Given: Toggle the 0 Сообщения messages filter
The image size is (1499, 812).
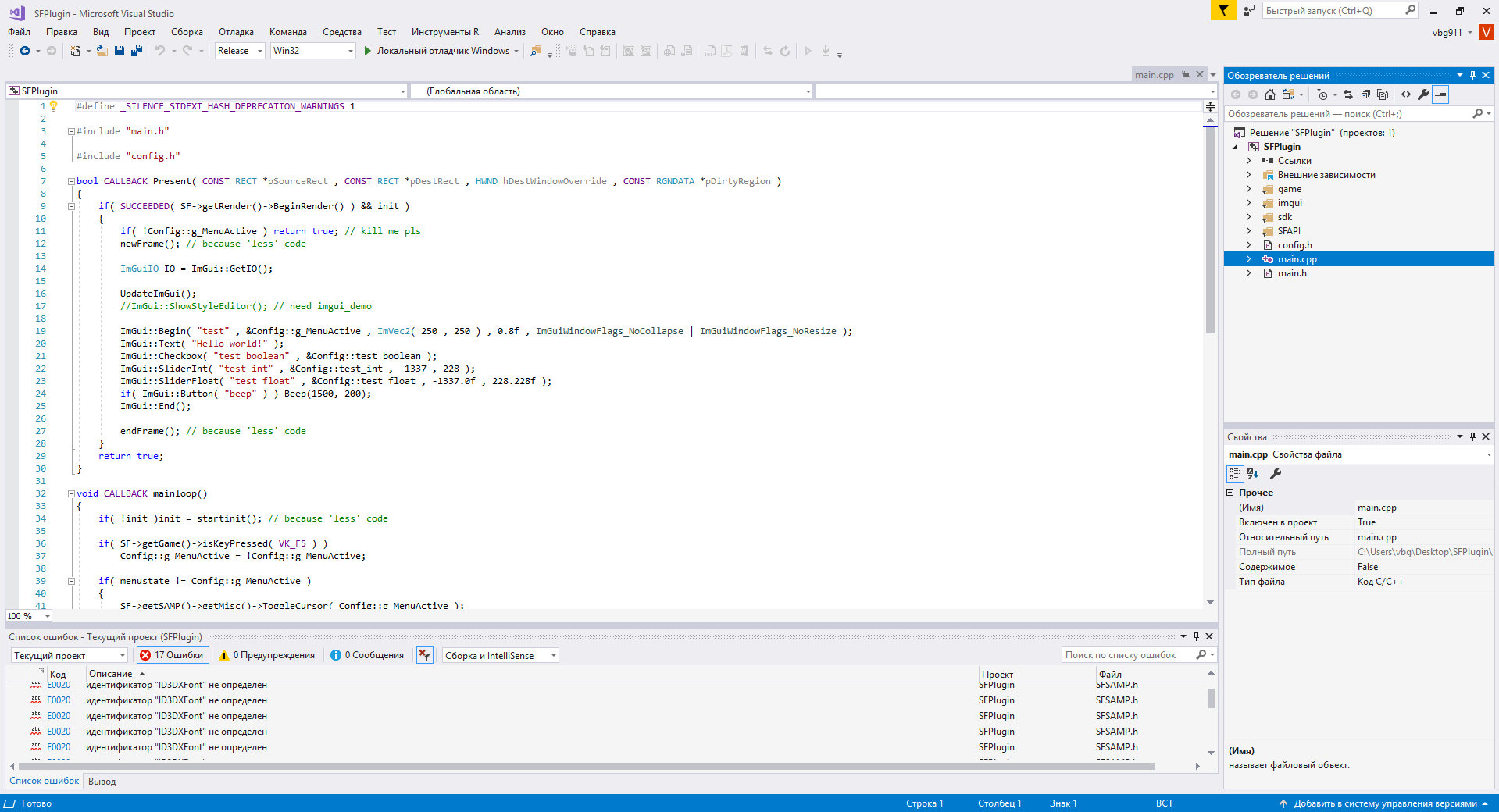Looking at the screenshot, I should pyautogui.click(x=367, y=655).
